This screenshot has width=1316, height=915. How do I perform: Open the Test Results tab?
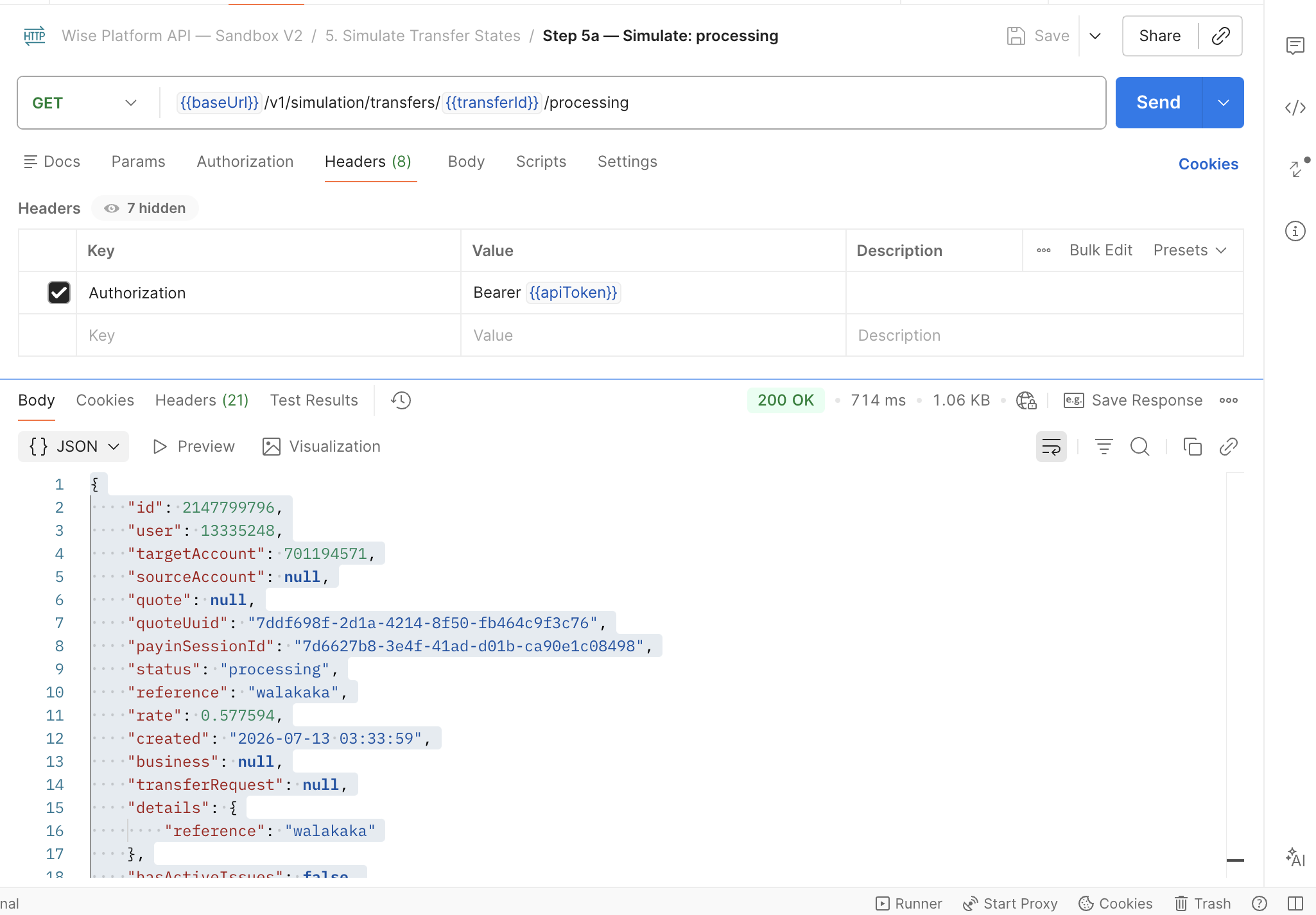tap(314, 400)
